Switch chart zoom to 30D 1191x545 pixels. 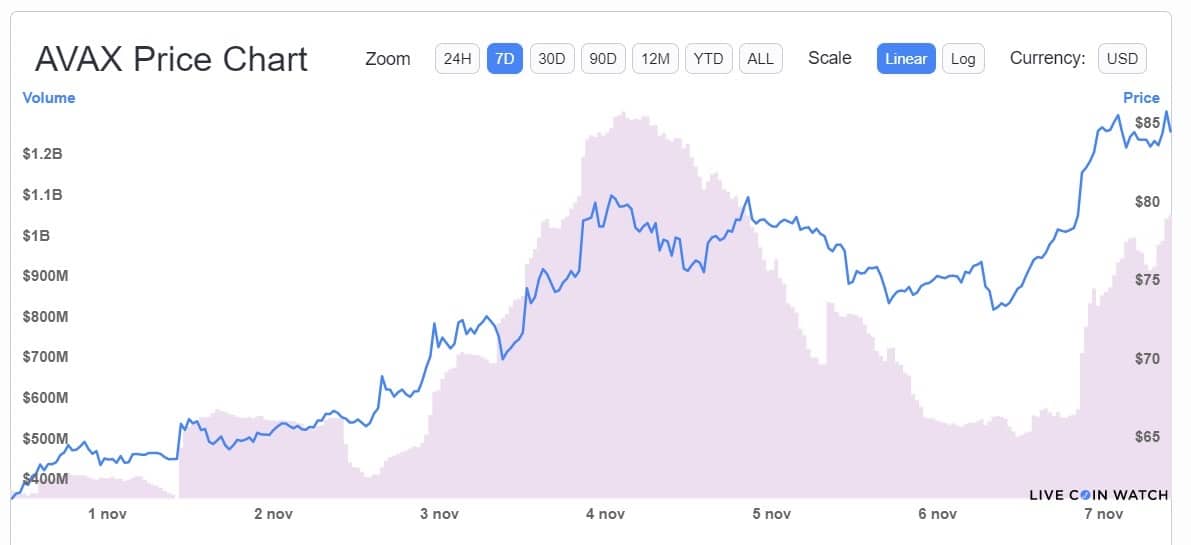click(x=552, y=58)
